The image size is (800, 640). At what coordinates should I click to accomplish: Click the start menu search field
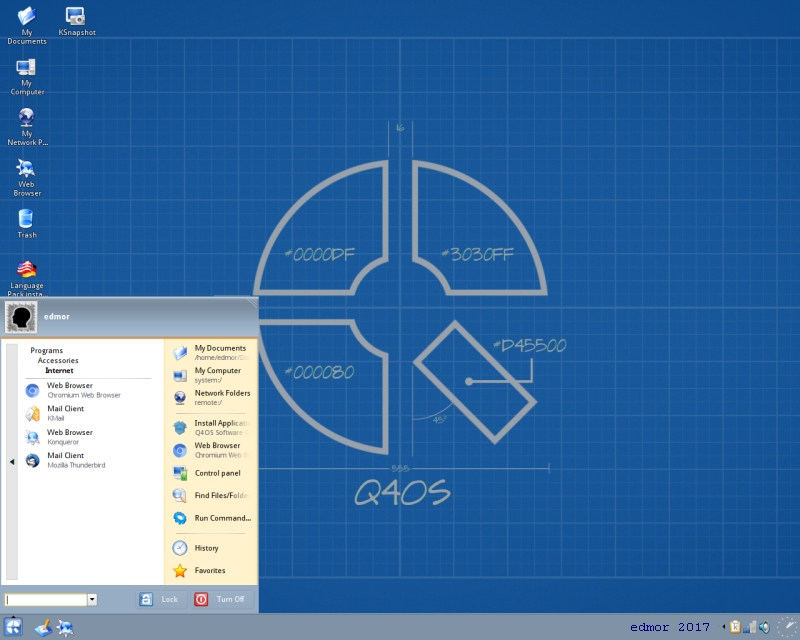tap(46, 600)
